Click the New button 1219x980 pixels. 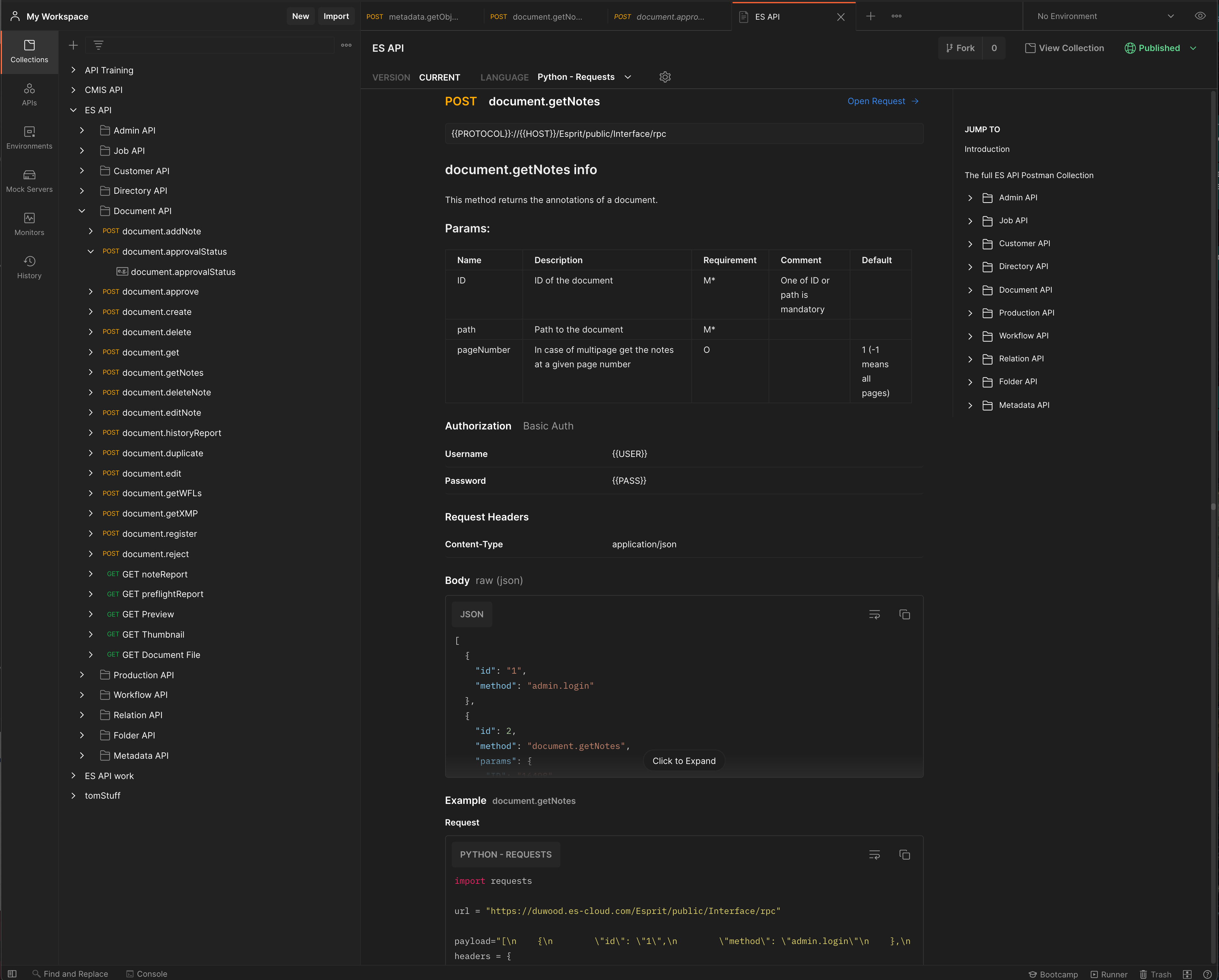pos(300,16)
